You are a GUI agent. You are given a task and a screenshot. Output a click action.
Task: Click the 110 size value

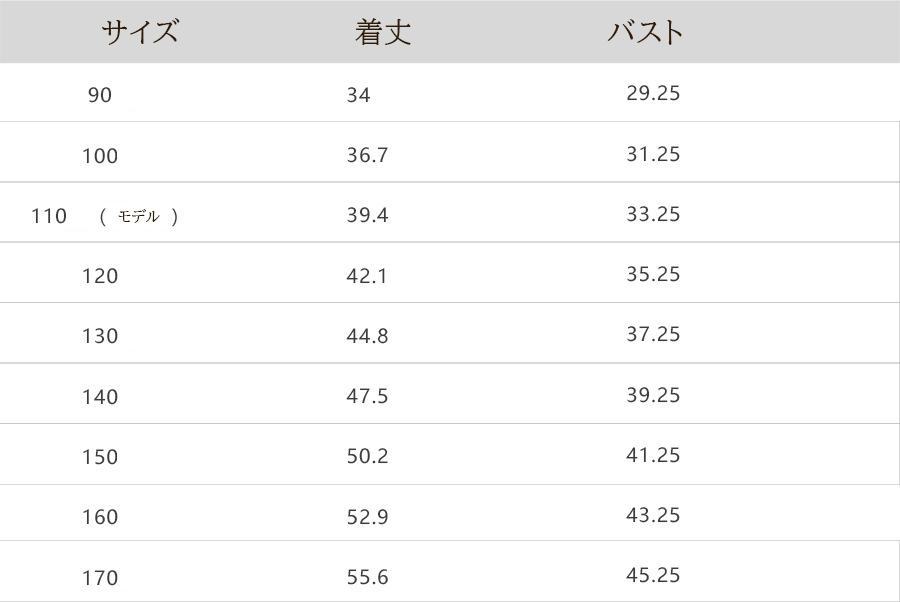[x=49, y=215]
